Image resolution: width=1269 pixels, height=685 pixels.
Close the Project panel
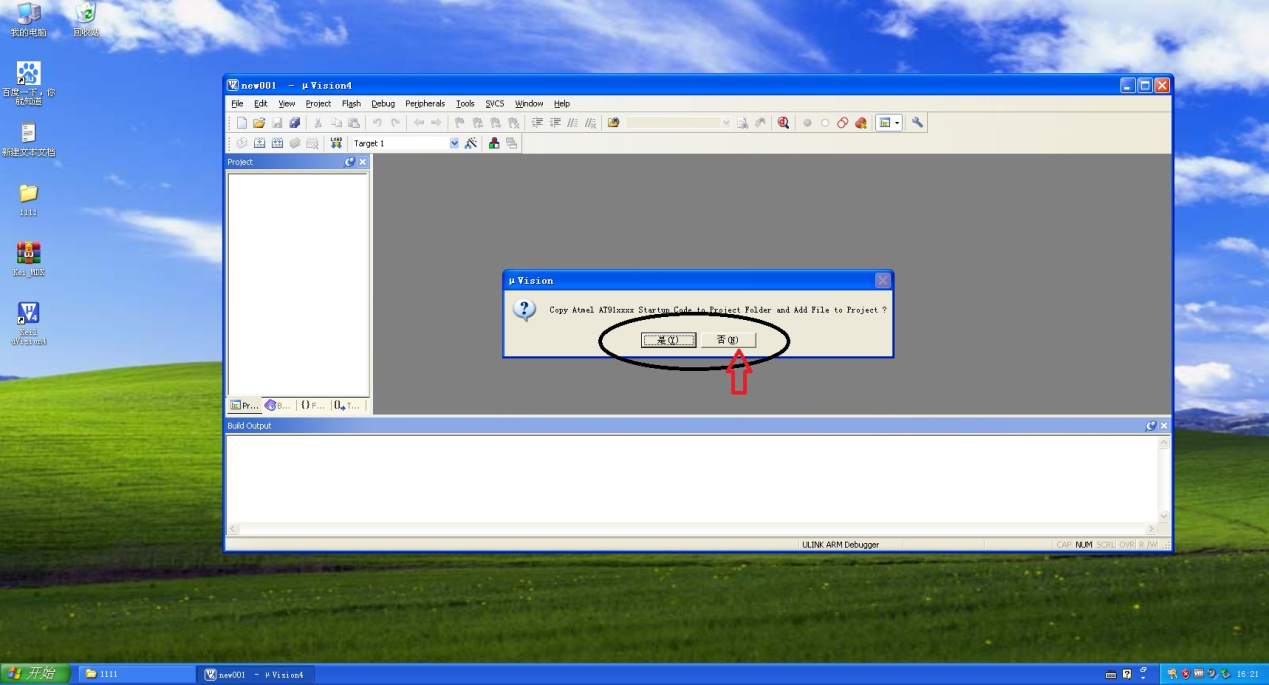point(363,162)
